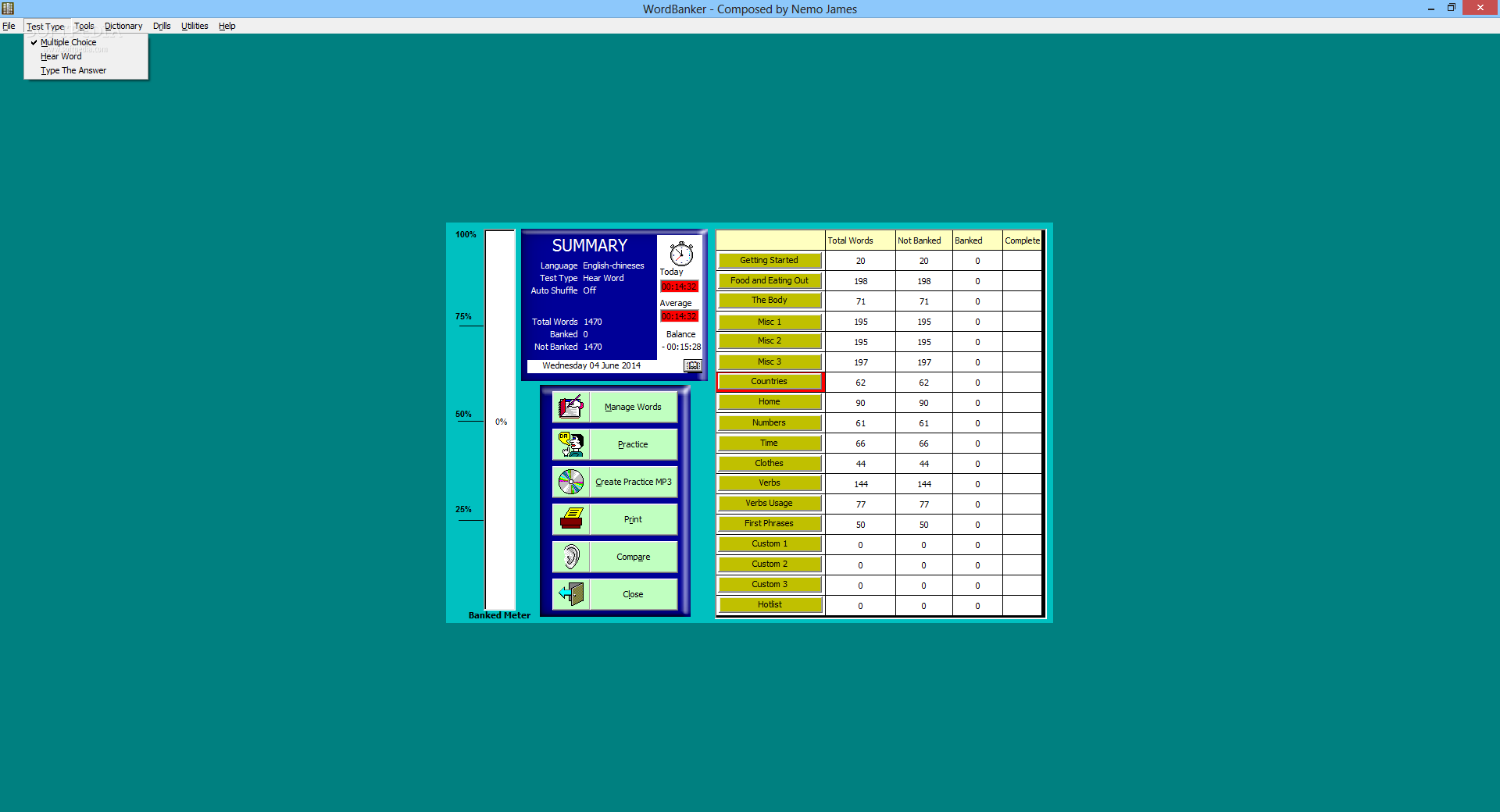The height and width of the screenshot is (812, 1500).
Task: Select the Verbs Usage category
Action: click(770, 503)
